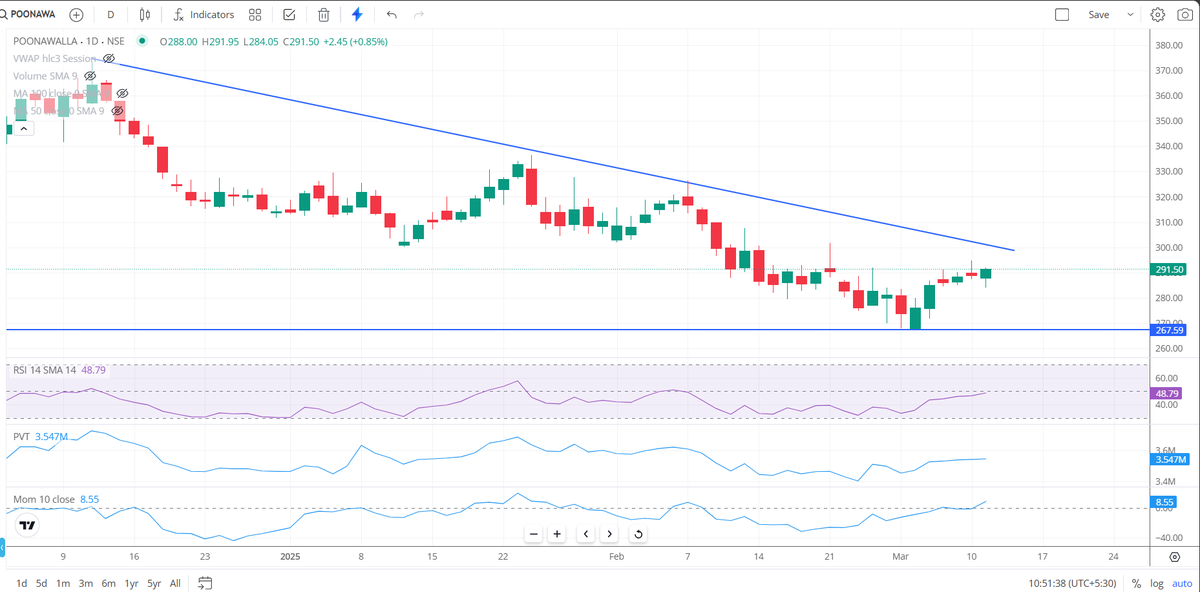The width and height of the screenshot is (1200, 592).
Task: Open the go-to-date calendar icon
Action: click(205, 583)
